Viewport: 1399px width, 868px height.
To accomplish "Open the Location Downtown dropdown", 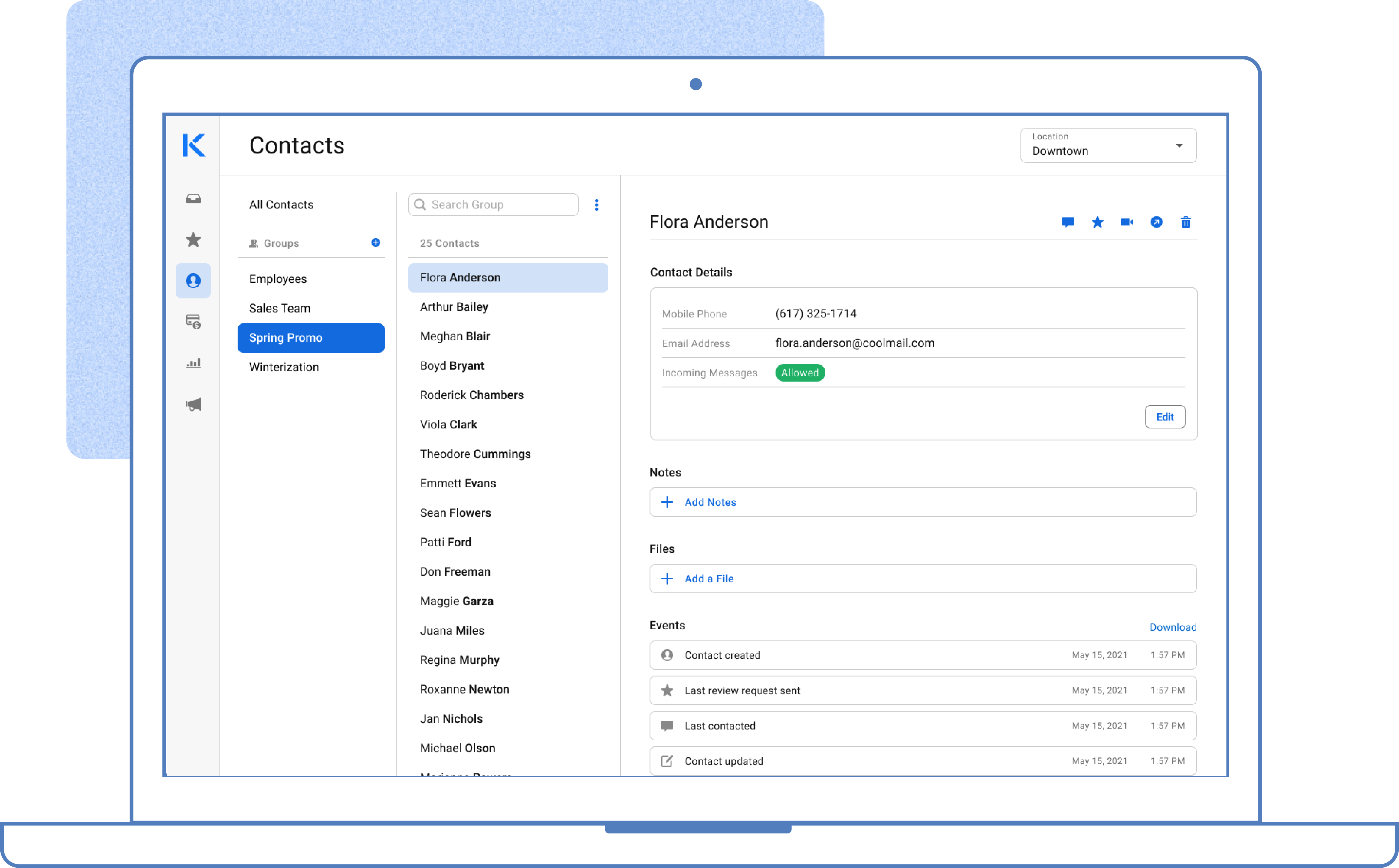I will point(1108,145).
